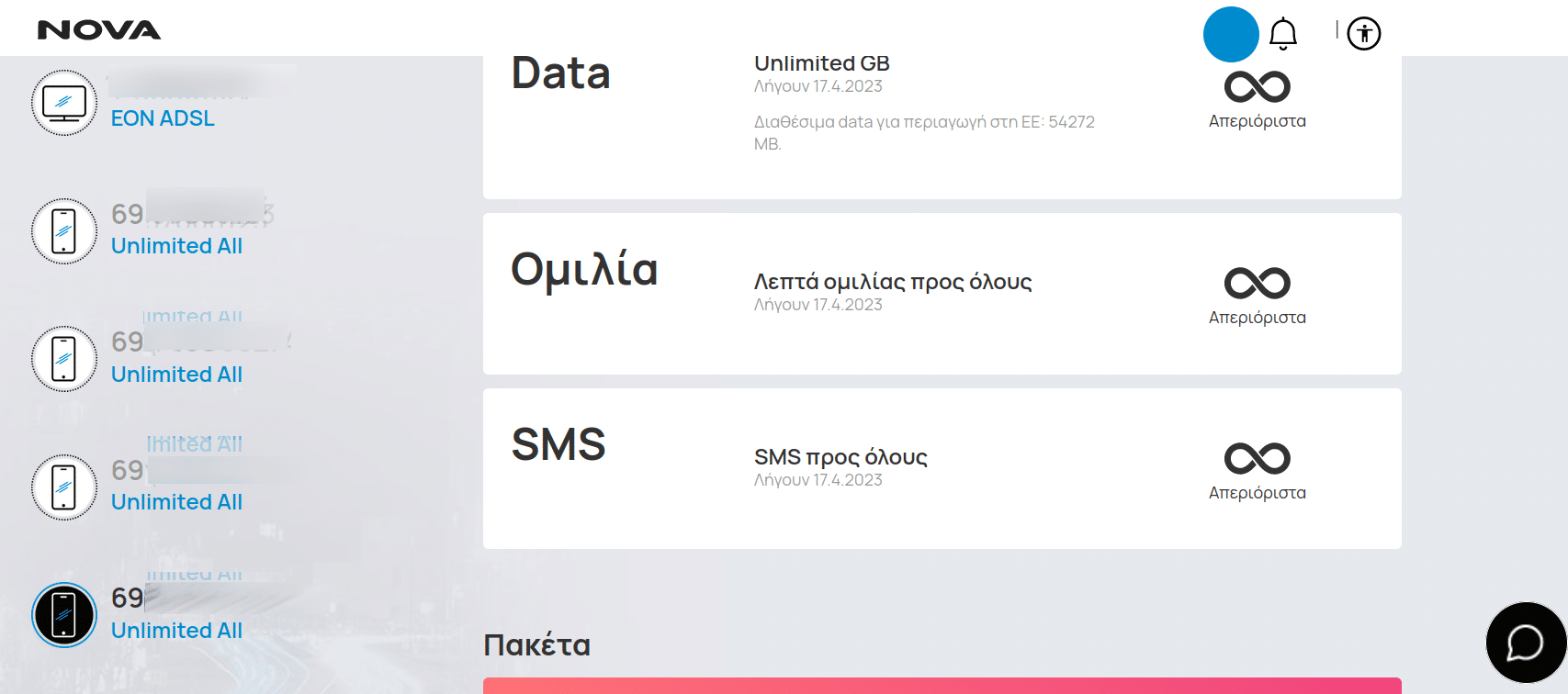1568x694 pixels.
Task: Open the blue profile avatar circle
Action: [x=1231, y=34]
